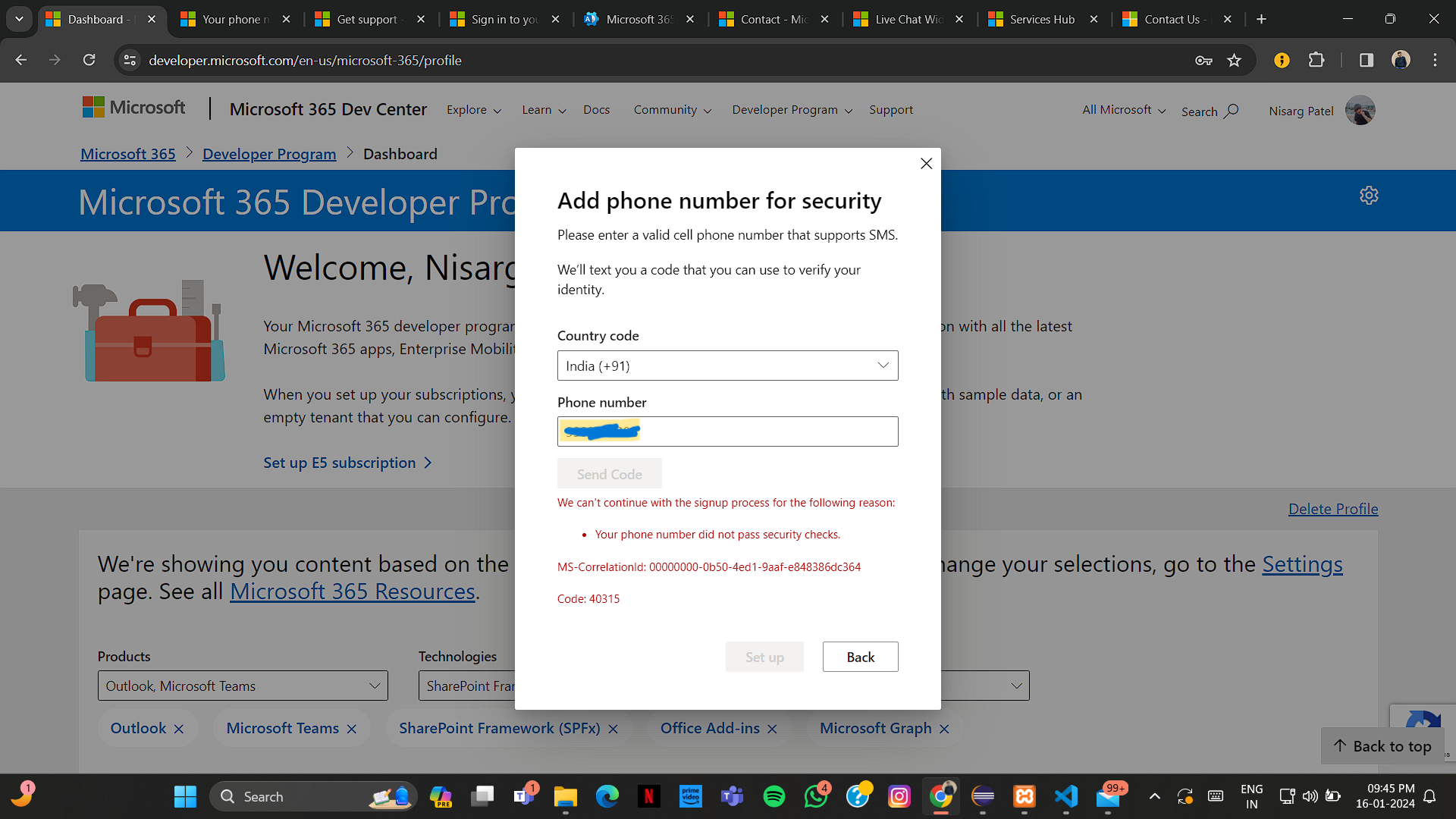Image resolution: width=1456 pixels, height=819 pixels.
Task: Open the notifications bell in the system tray
Action: (1430, 796)
